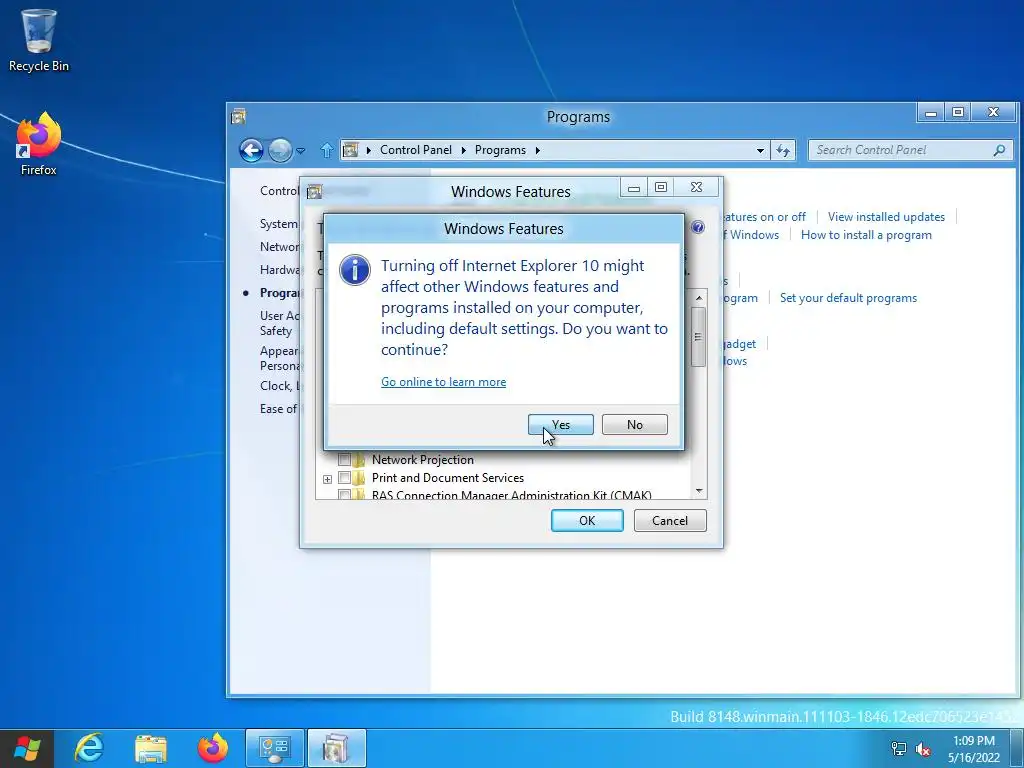Click the network icon in system tray
This screenshot has height=768, width=1024.
click(x=899, y=749)
